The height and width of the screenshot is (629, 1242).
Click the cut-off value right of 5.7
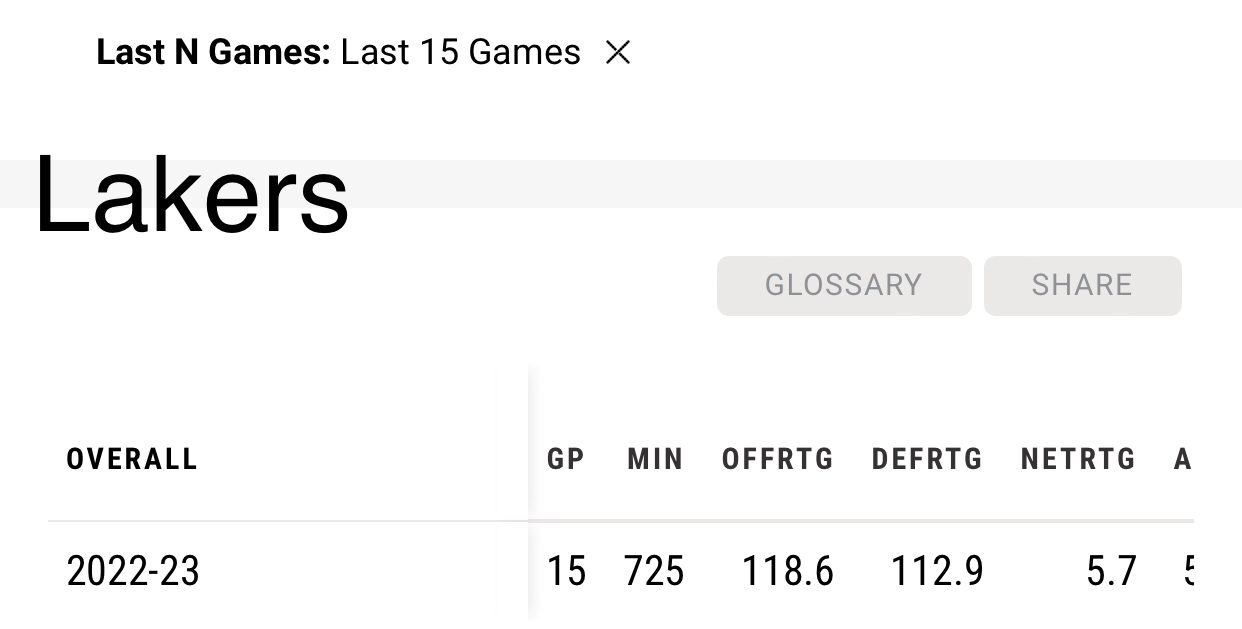[x=1187, y=572]
